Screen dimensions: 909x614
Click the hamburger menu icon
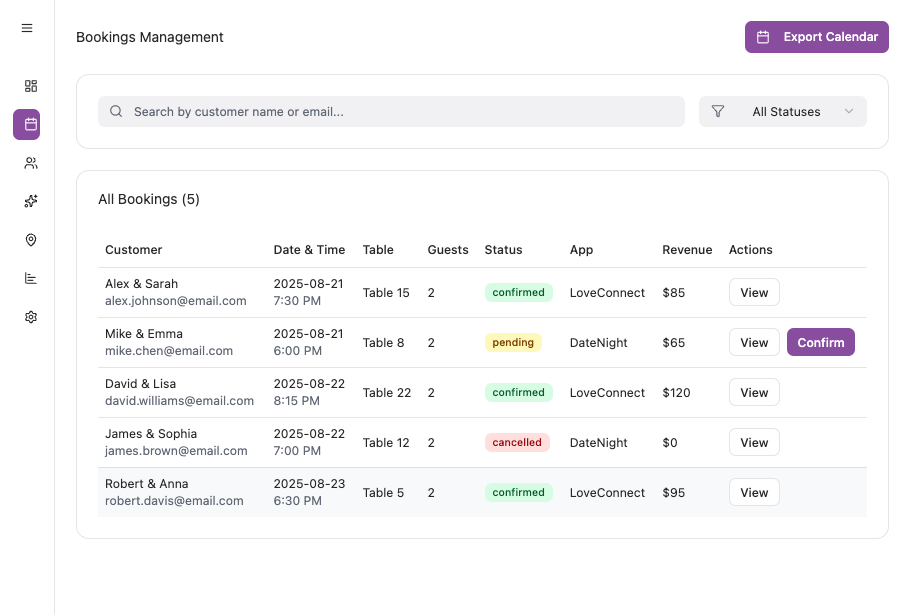click(27, 28)
